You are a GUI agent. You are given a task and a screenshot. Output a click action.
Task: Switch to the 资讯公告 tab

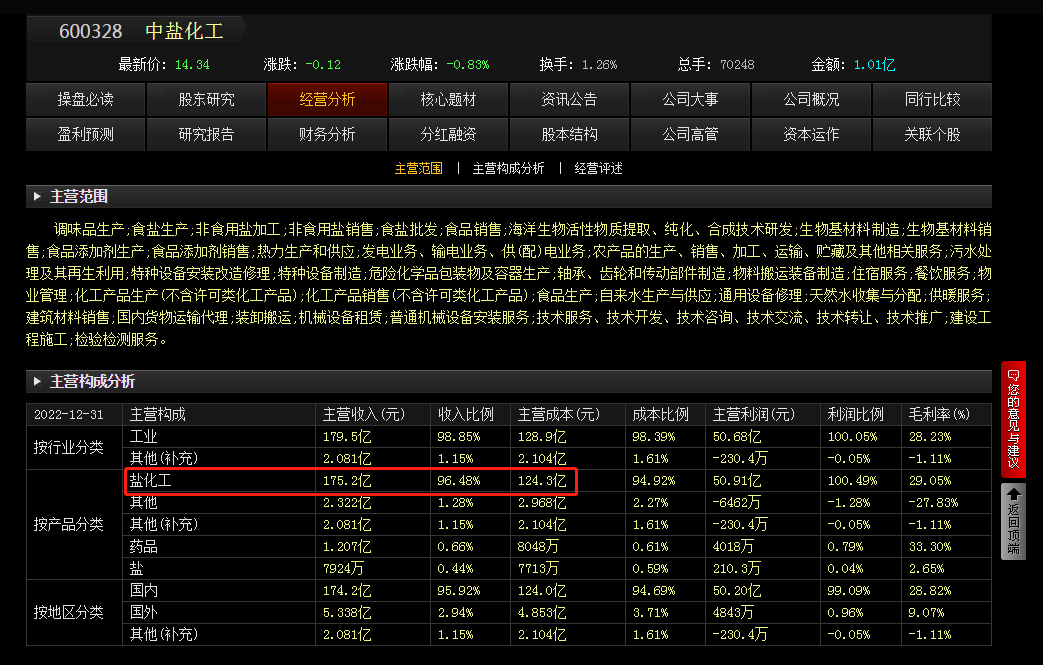569,99
